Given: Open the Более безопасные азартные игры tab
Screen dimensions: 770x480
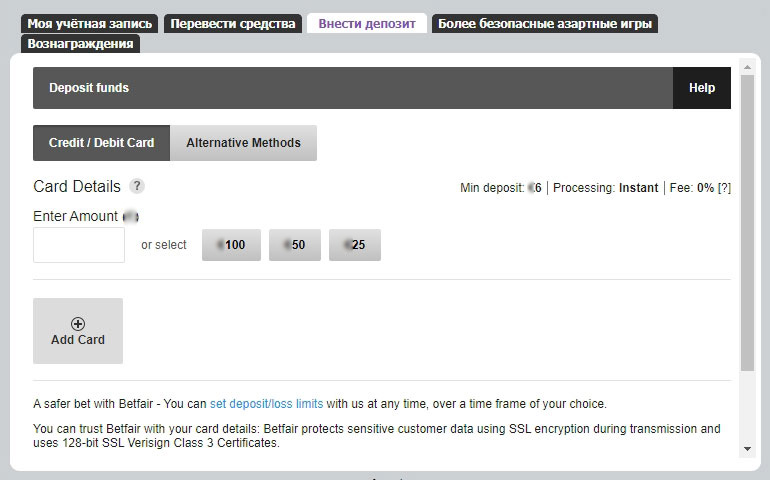Looking at the screenshot, I should tap(544, 23).
